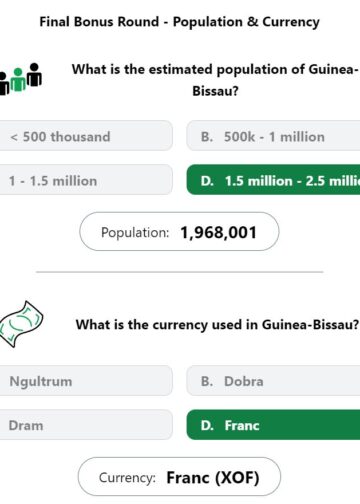360x504 pixels.
Task: Pick the green option D Franc
Action: [273, 425]
